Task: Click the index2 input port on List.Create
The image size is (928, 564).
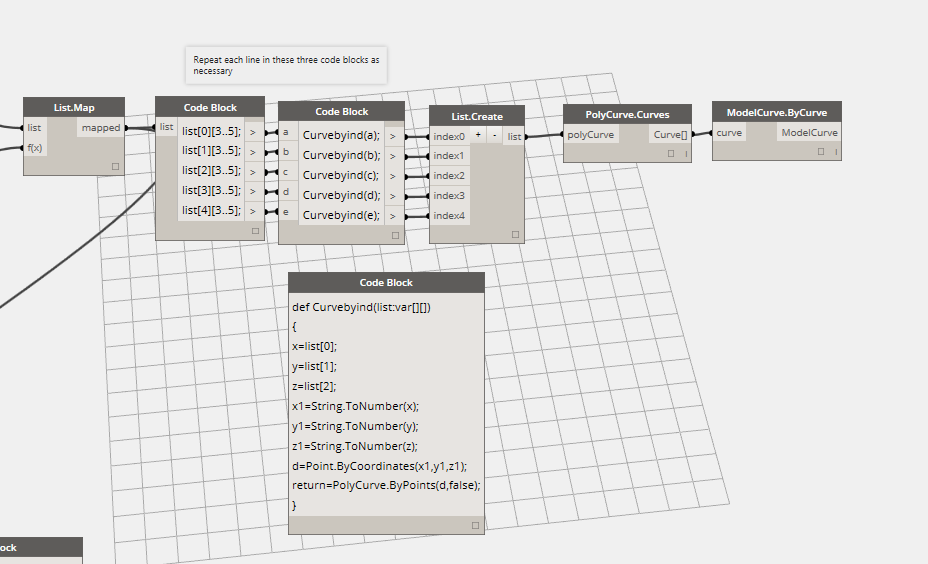Action: (449, 176)
